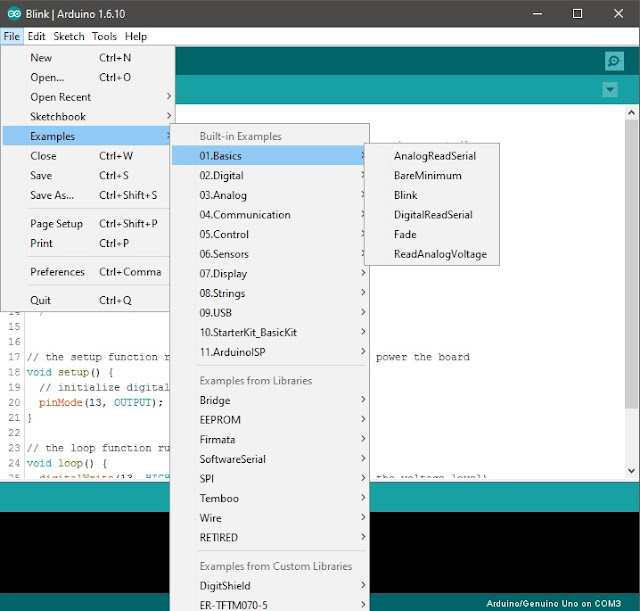
Task: Expand the 02.Digital examples submenu
Action: [x=269, y=175]
